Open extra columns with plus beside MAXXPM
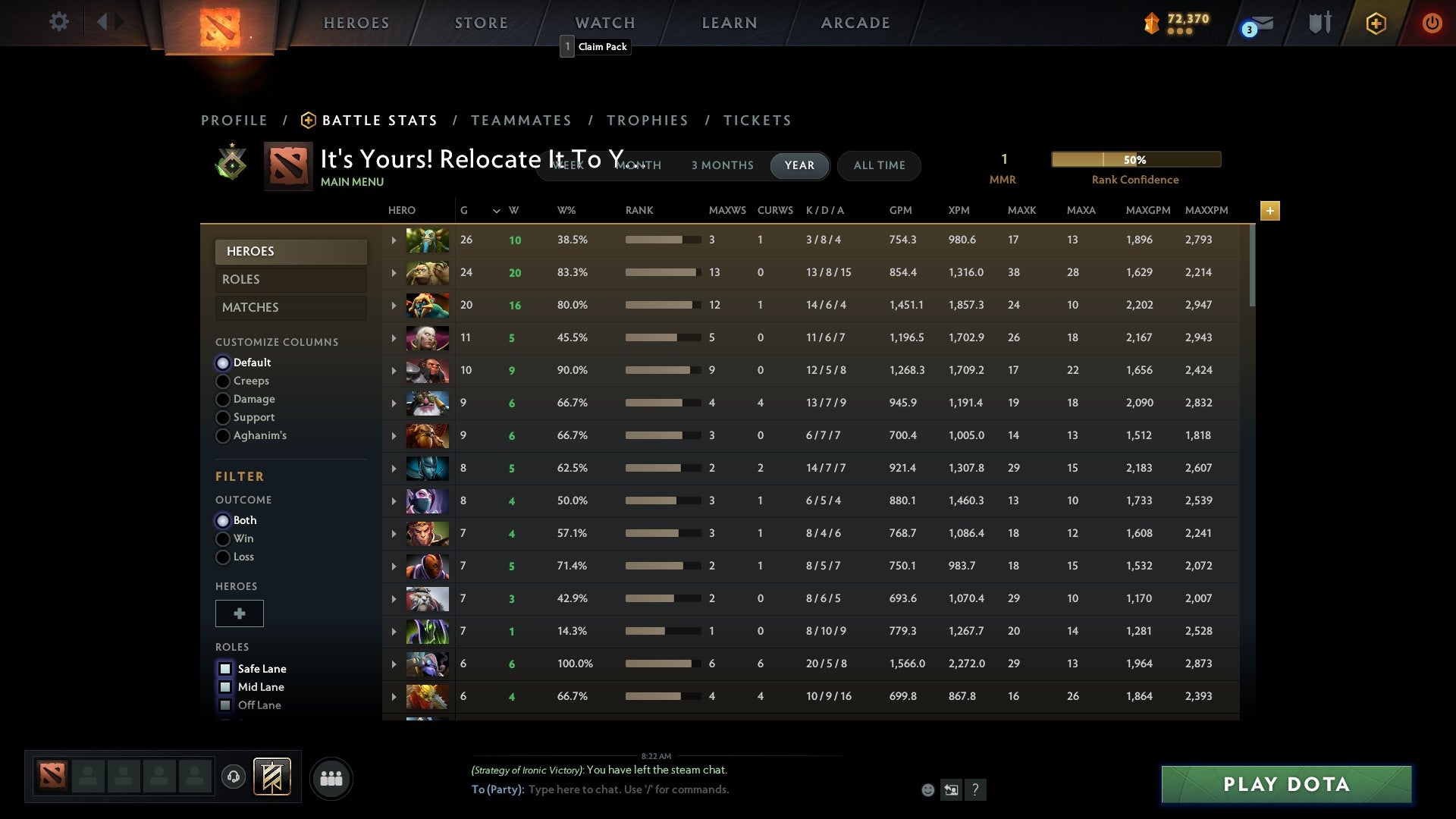The width and height of the screenshot is (1456, 819). point(1269,211)
